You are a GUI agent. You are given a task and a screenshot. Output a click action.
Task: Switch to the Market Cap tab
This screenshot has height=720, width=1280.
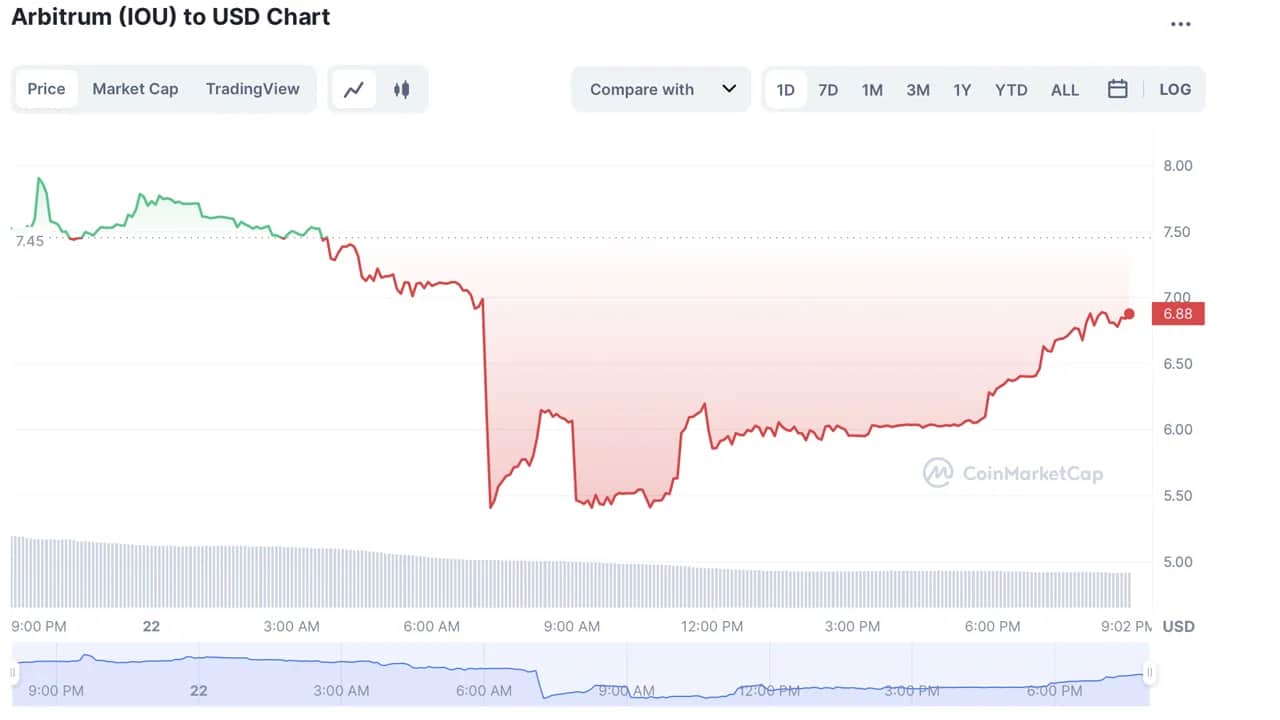[x=135, y=89]
